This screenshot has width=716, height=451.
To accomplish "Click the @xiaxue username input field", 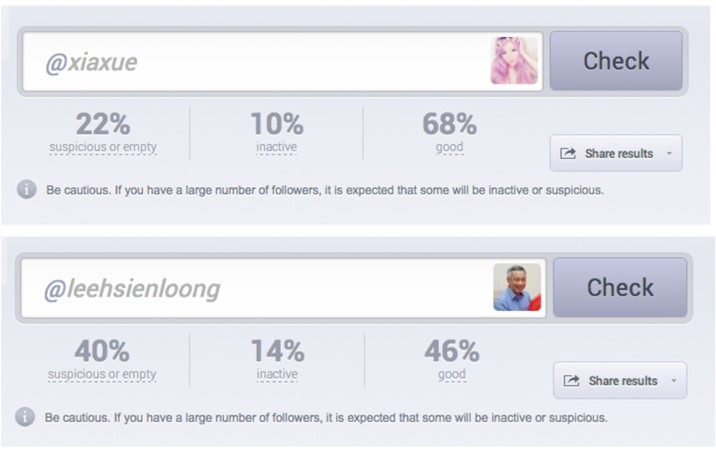I will point(283,61).
